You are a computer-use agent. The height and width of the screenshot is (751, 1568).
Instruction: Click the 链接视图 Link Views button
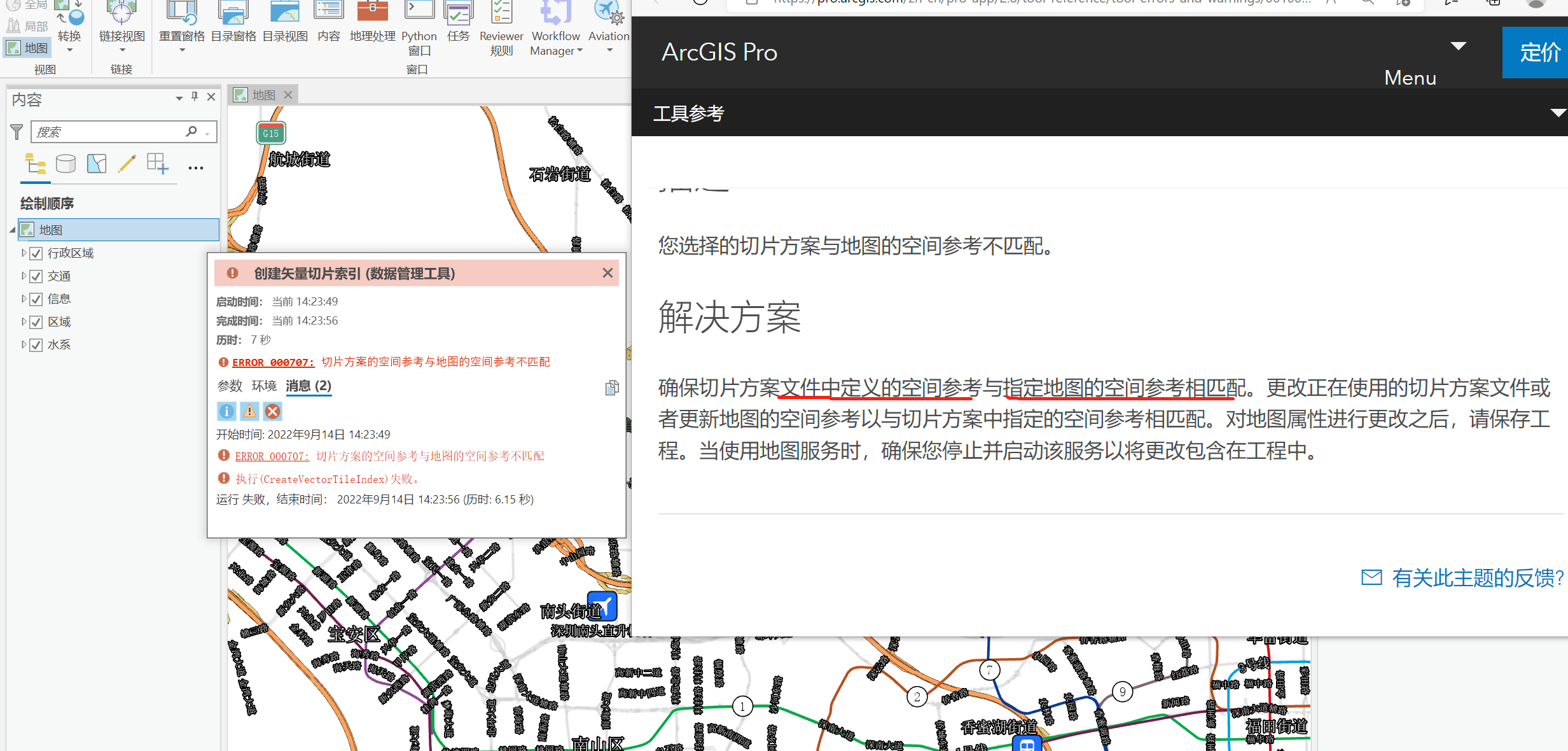click(x=121, y=28)
